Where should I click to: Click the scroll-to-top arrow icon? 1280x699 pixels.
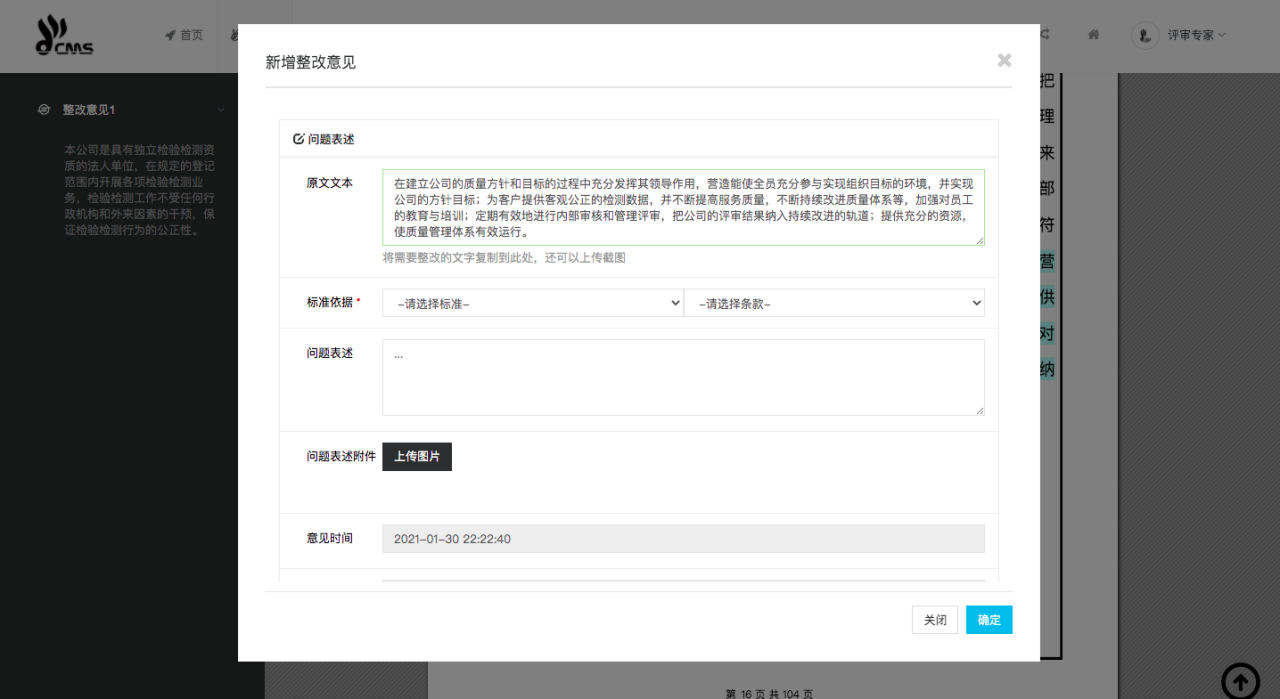[1240, 681]
